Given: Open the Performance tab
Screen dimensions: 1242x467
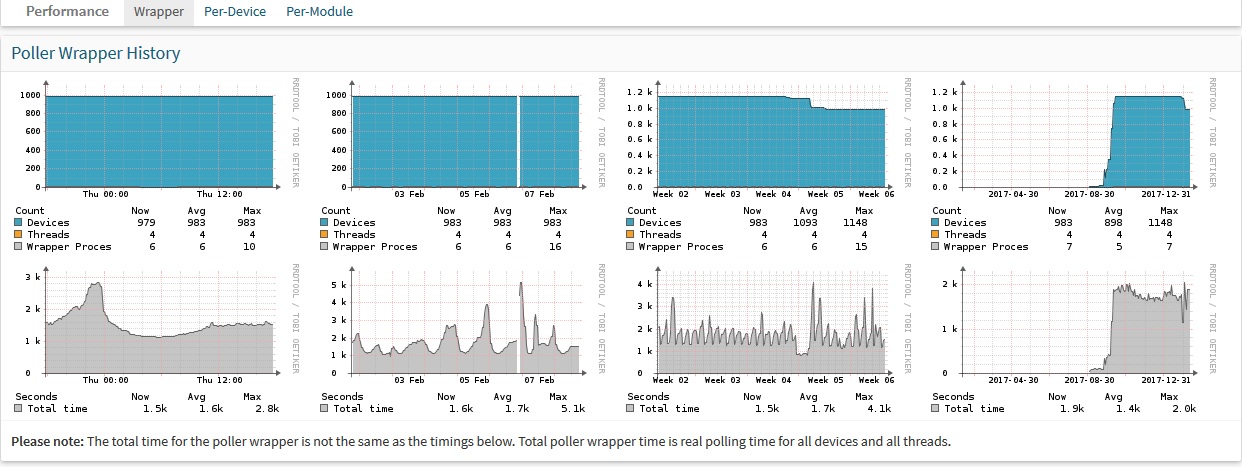Looking at the screenshot, I should (x=67, y=12).
